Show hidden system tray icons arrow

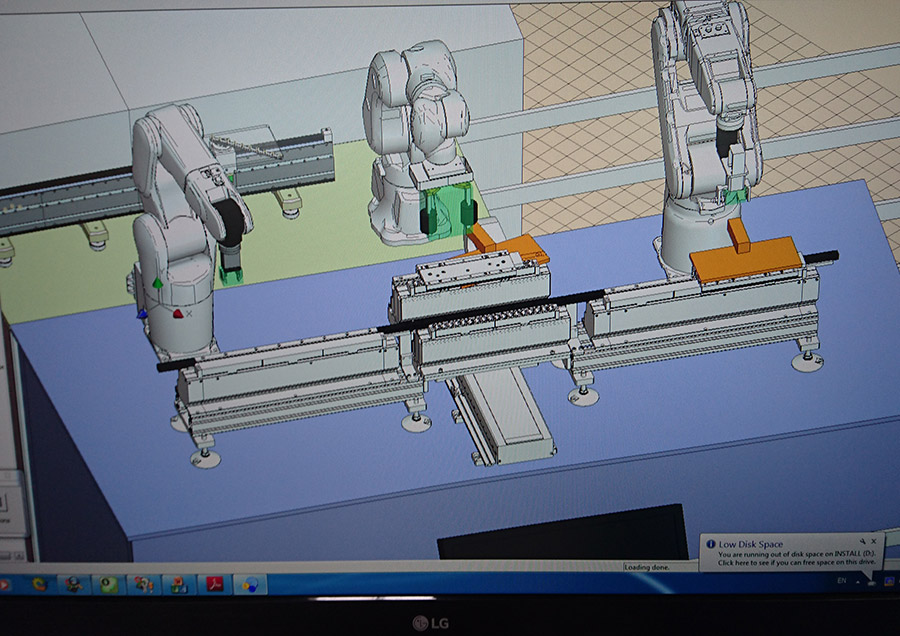[x=856, y=580]
